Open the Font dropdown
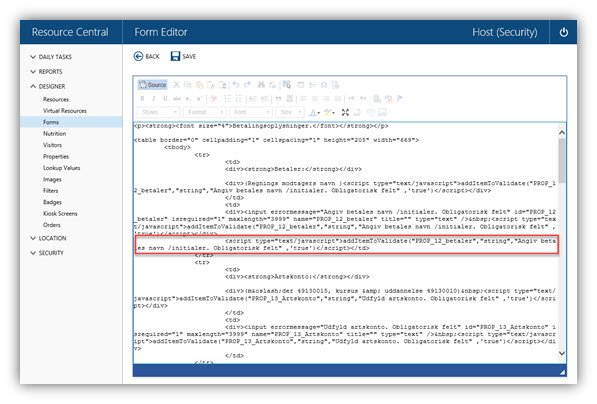This screenshot has width=597, height=404. pyautogui.click(x=251, y=112)
